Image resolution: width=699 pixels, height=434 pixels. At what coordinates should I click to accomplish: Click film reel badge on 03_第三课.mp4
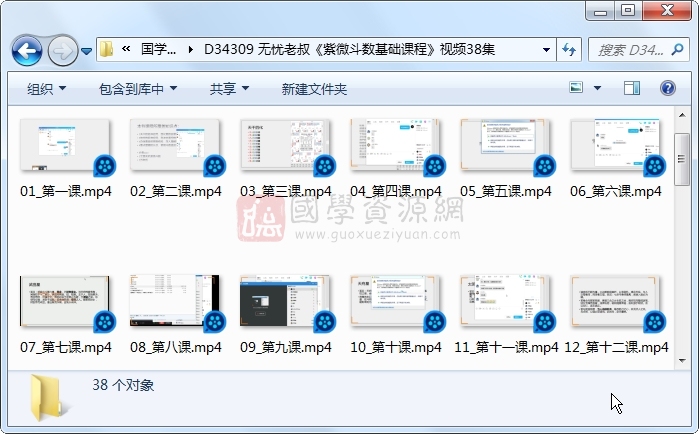point(325,166)
